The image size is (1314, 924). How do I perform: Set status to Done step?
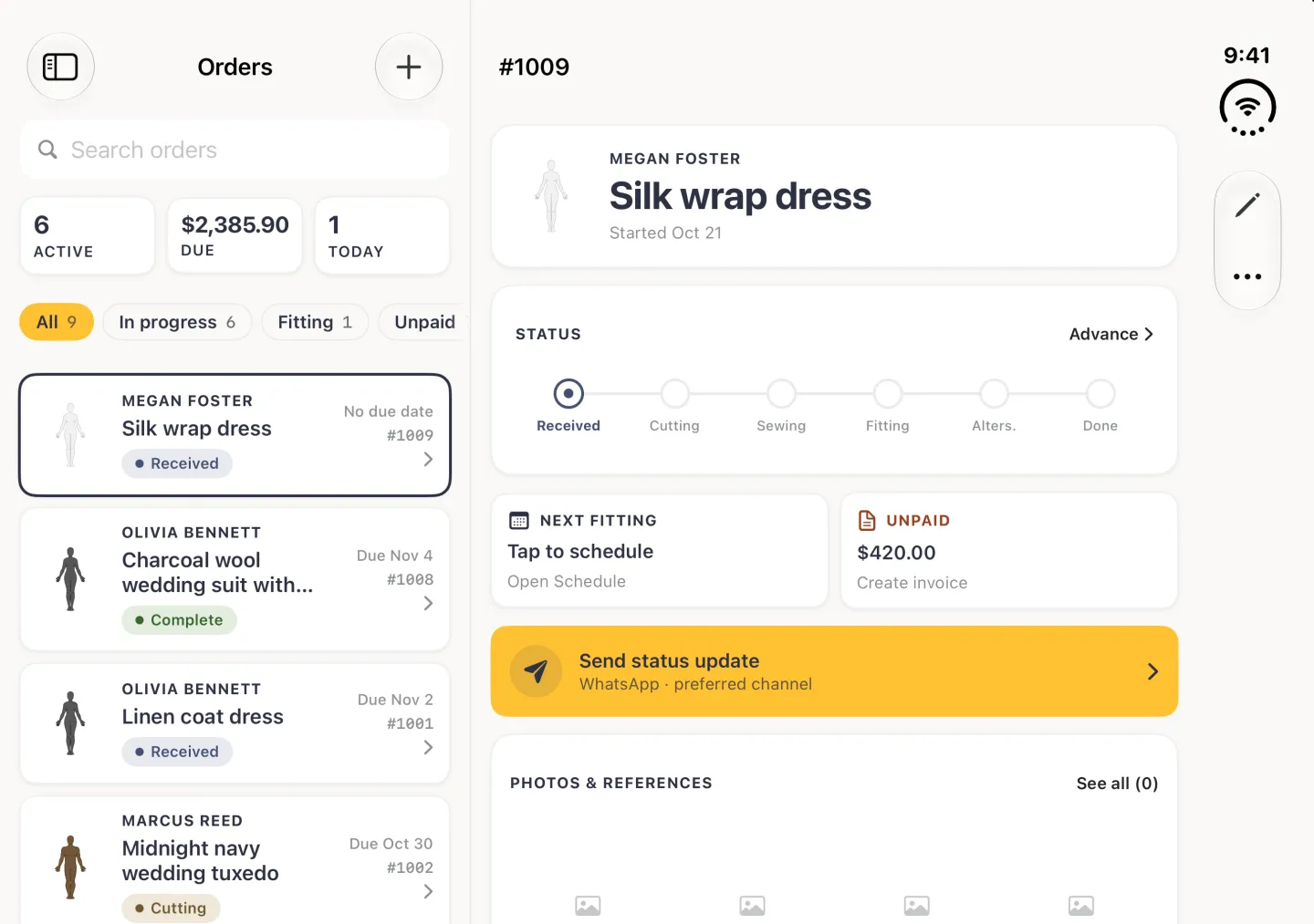[1100, 394]
